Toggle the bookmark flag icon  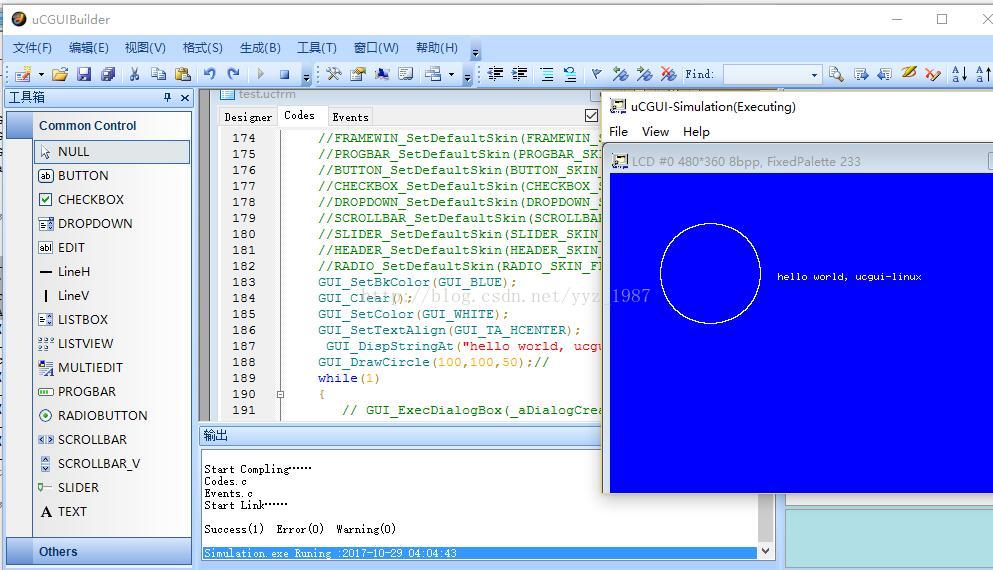coord(597,74)
